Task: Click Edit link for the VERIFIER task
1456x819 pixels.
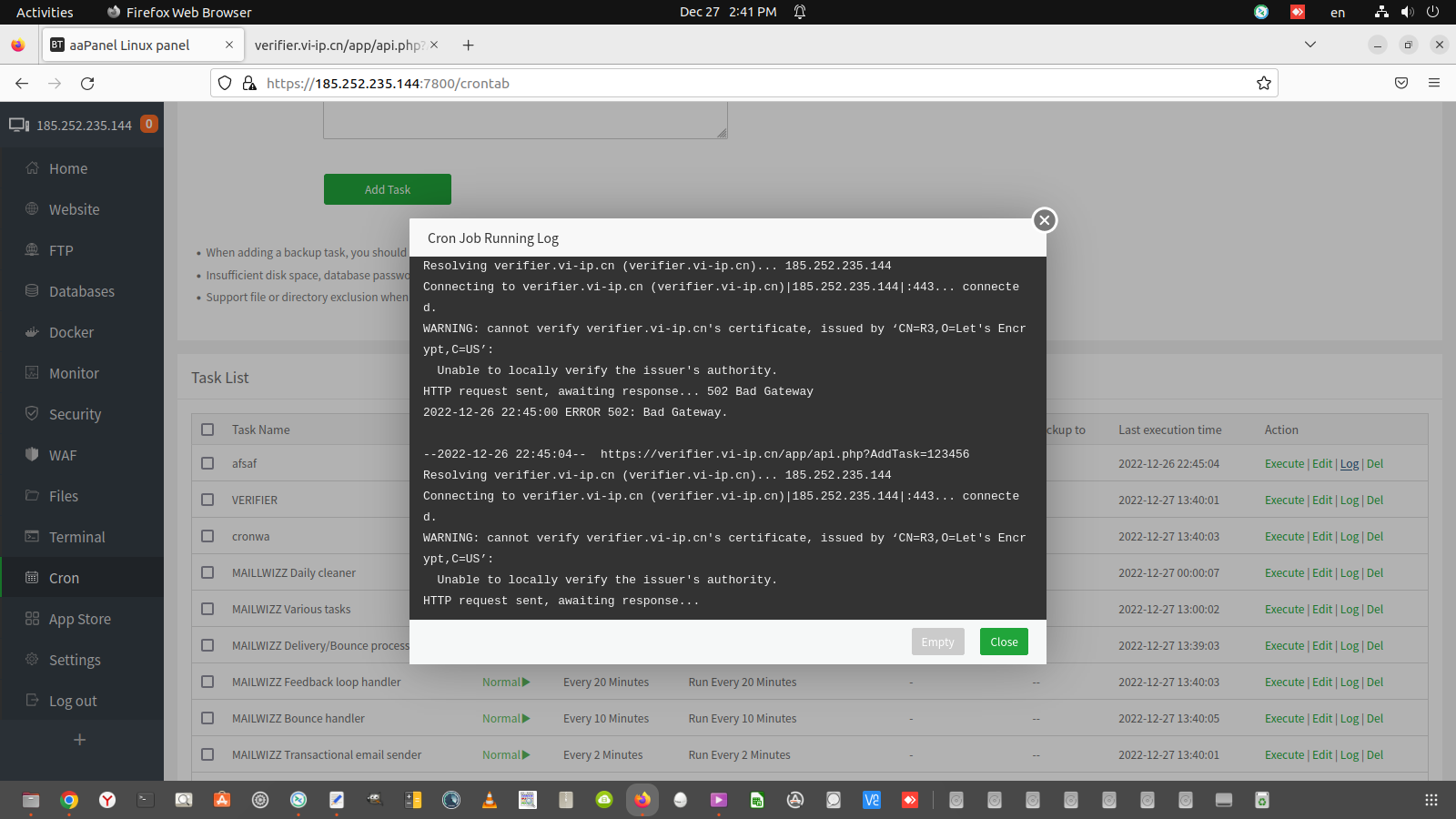Action: [x=1322, y=500]
